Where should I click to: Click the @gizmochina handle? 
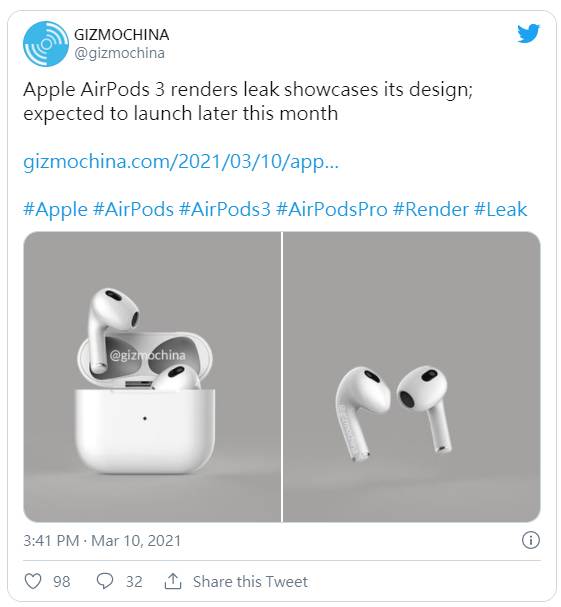120,53
